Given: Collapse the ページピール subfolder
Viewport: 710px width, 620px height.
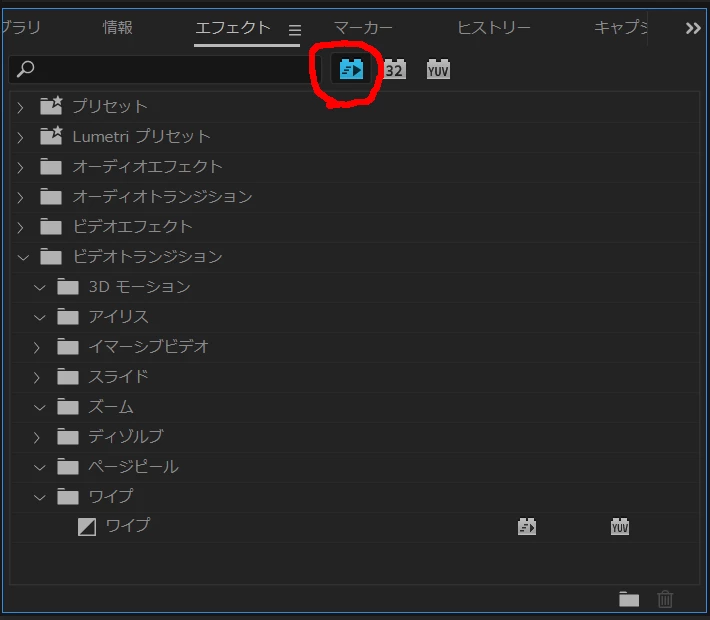Looking at the screenshot, I should click(40, 467).
